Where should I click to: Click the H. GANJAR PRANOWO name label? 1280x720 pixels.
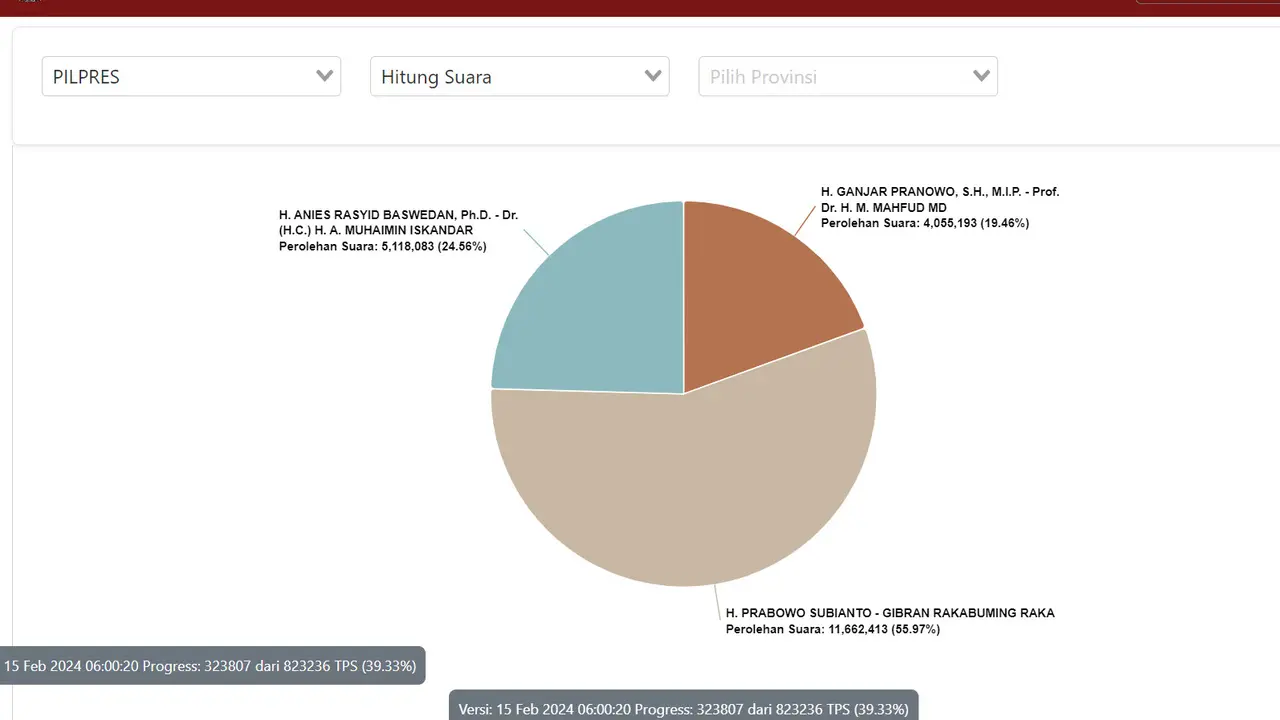[x=940, y=199]
